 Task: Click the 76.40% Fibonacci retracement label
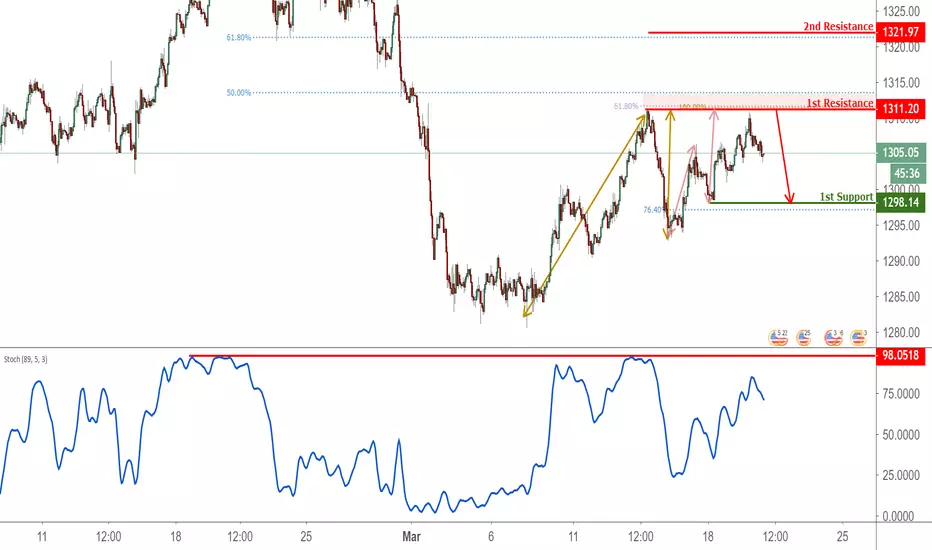[x=652, y=209]
